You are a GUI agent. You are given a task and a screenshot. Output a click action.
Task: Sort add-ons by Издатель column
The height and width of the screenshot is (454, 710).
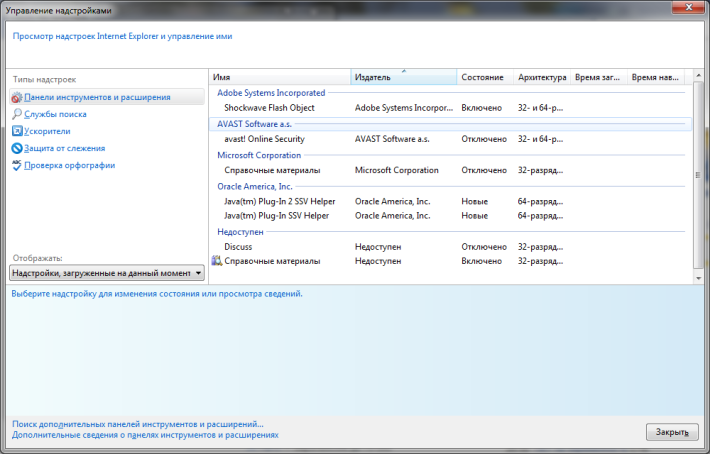[403, 78]
